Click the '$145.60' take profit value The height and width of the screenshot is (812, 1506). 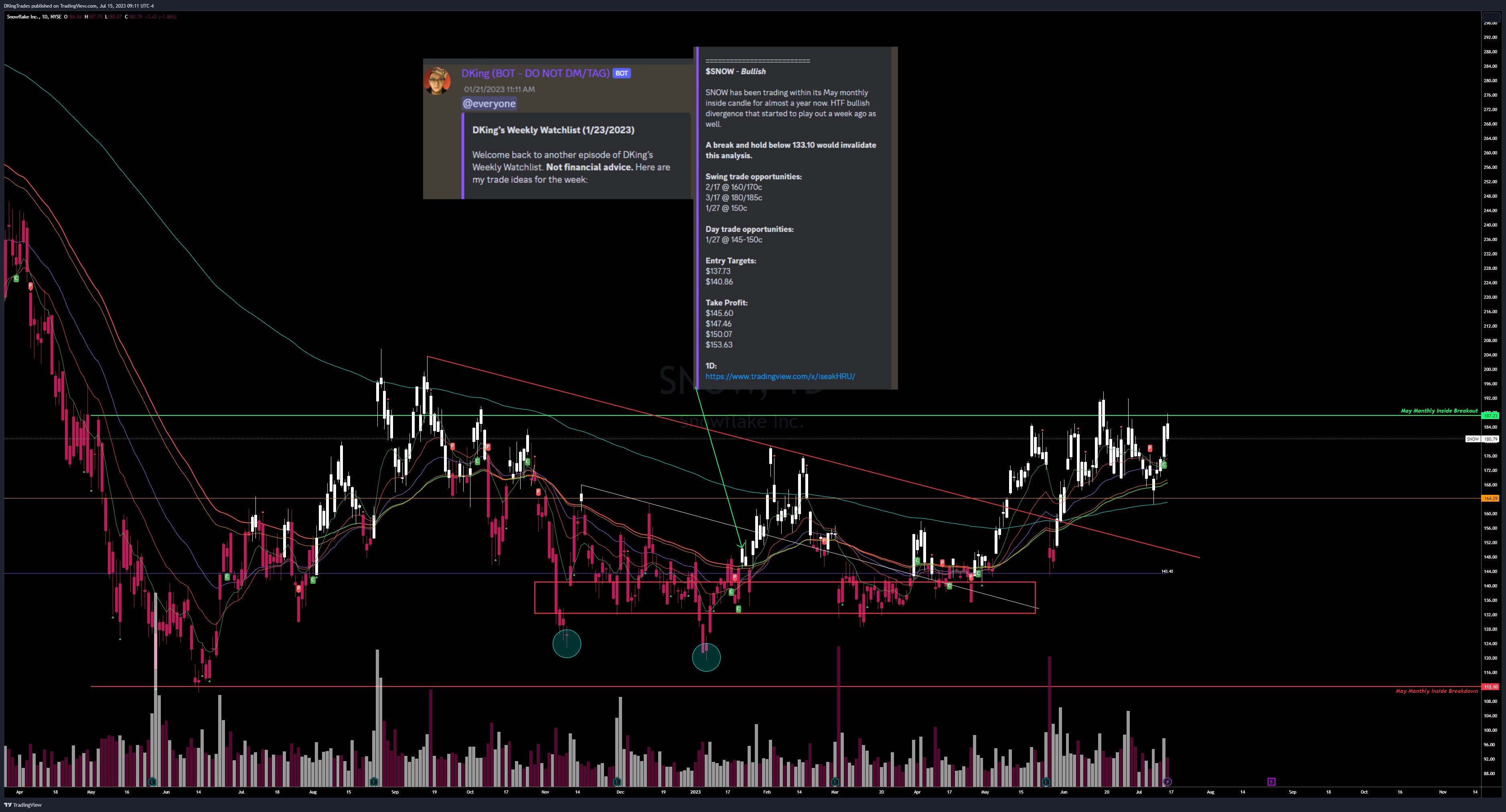[719, 313]
